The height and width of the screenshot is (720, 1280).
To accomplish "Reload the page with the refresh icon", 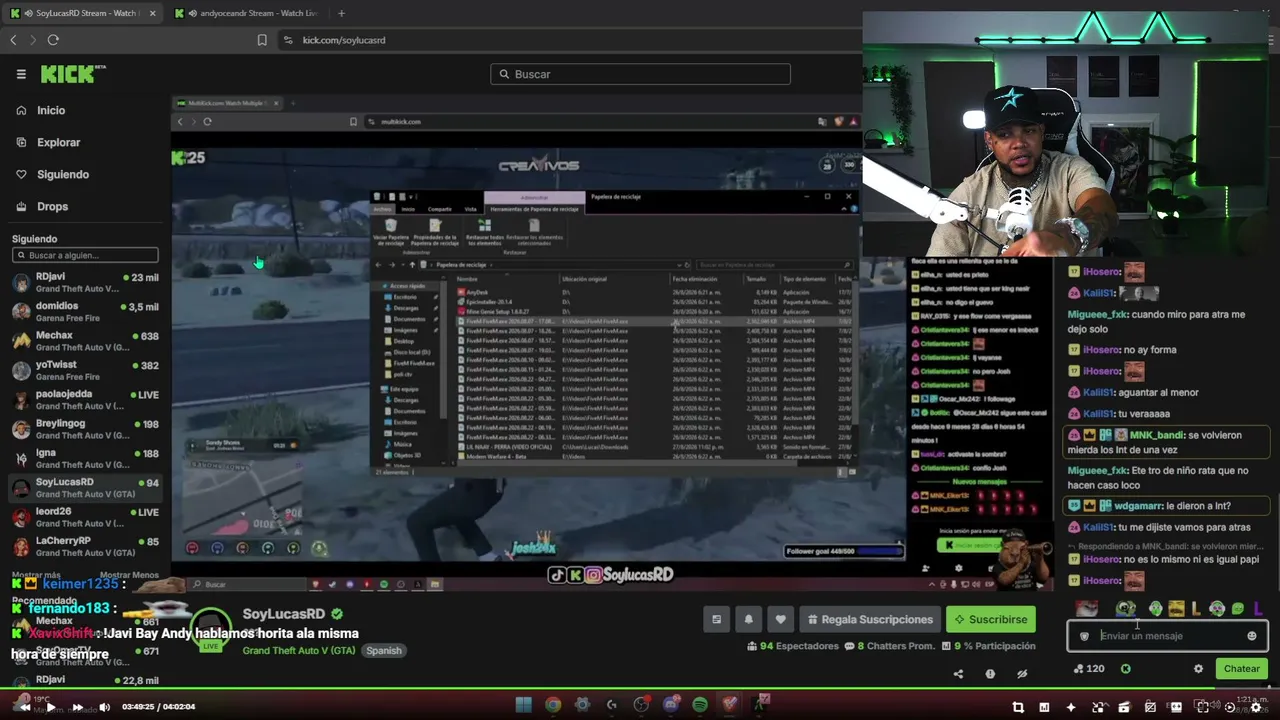I will [x=53, y=40].
